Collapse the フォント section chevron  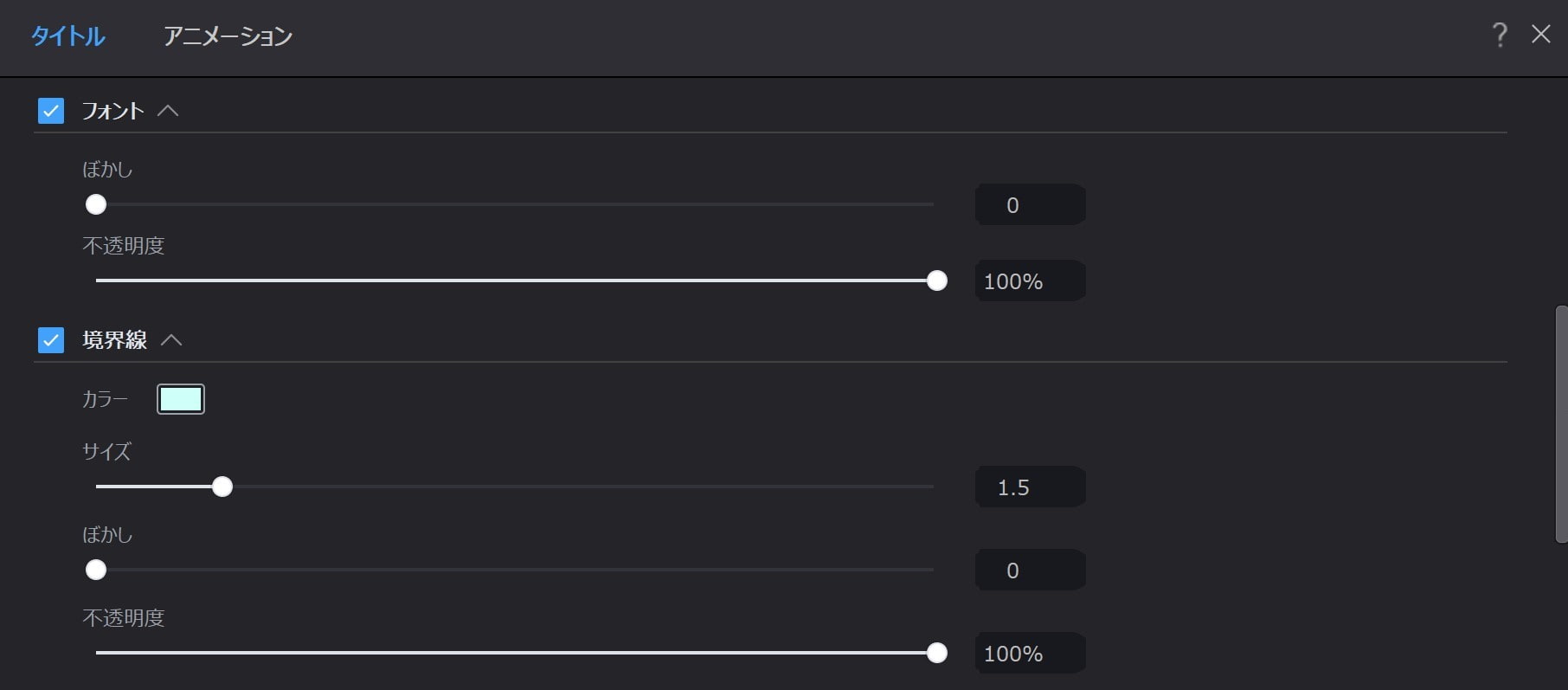tap(168, 111)
